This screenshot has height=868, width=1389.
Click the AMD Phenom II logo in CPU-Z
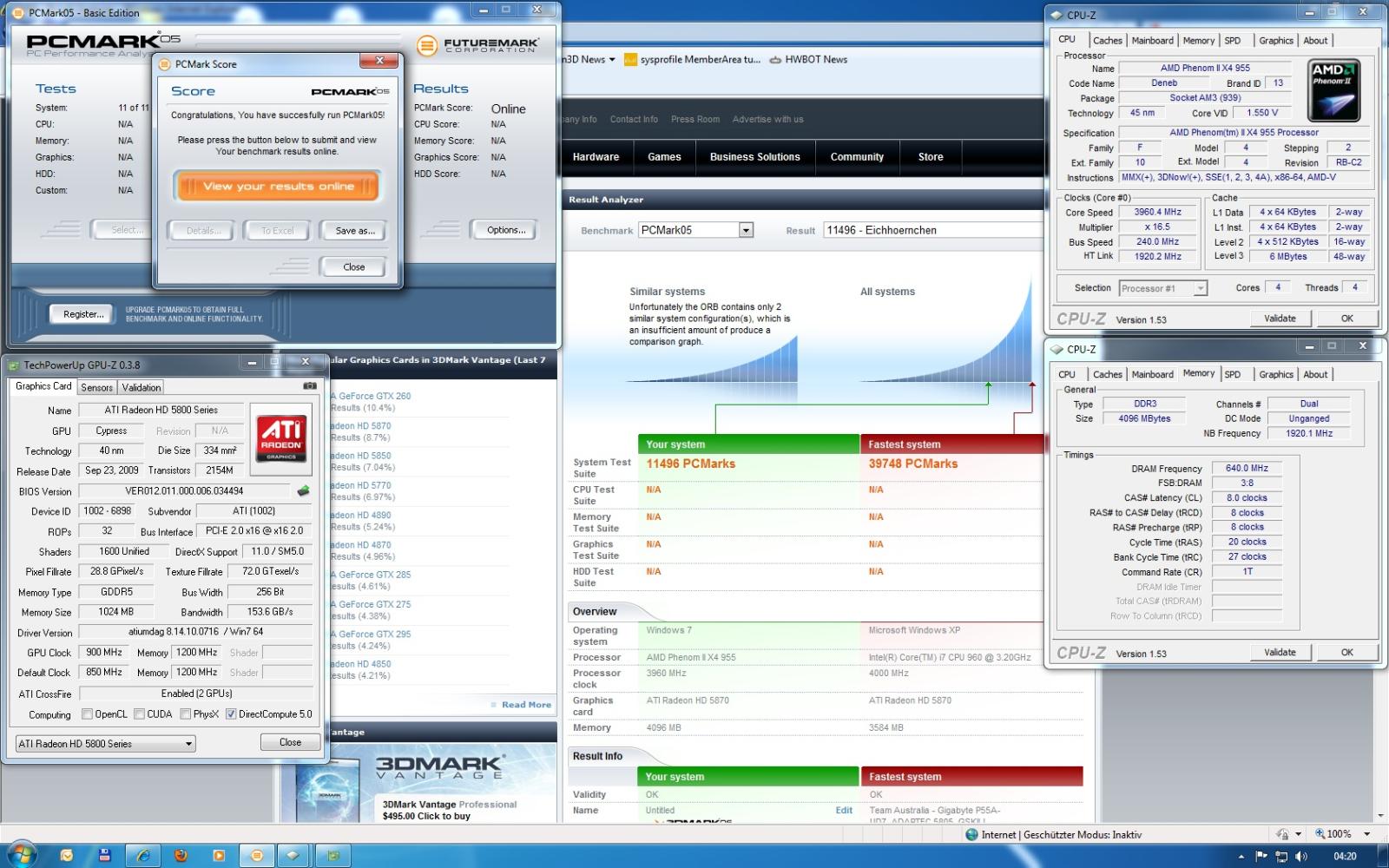coord(1333,89)
